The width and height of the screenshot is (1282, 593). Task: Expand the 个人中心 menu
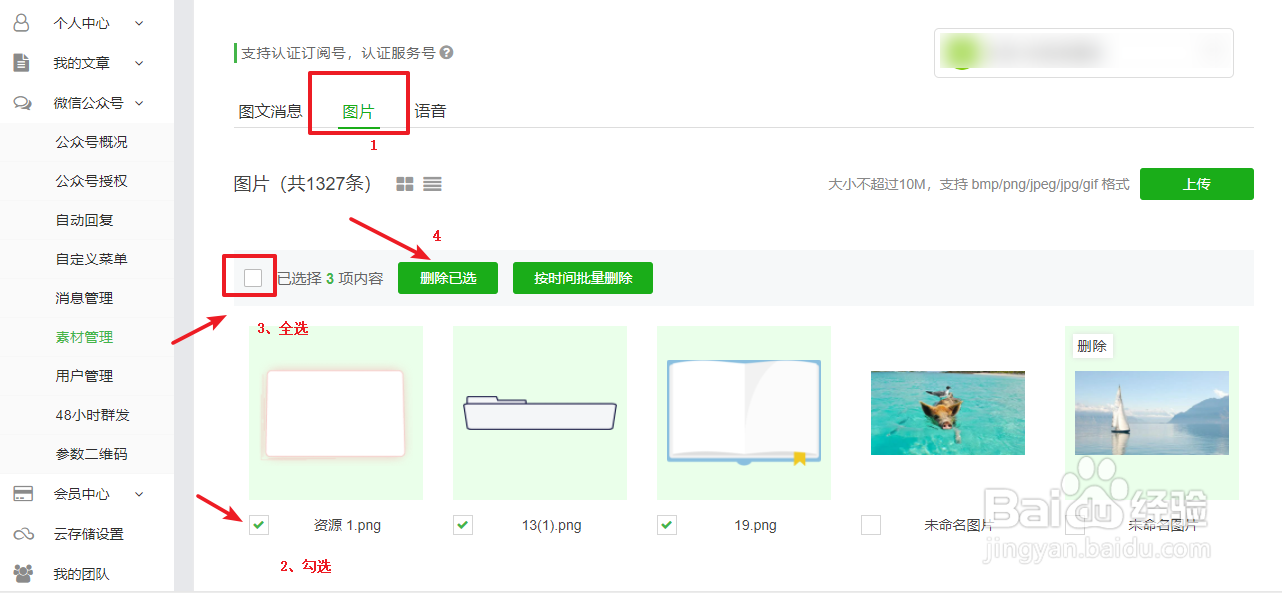[x=138, y=22]
